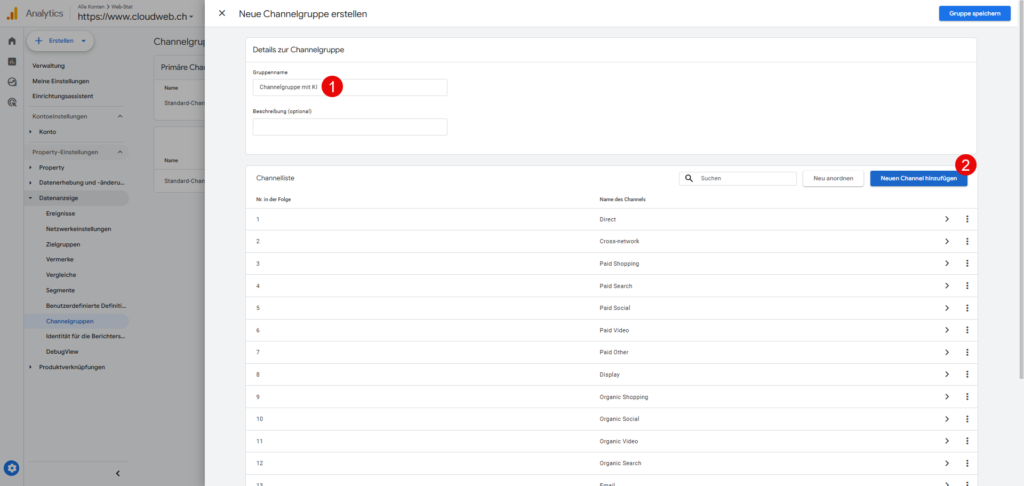
Task: Open Advertising icon in left rail
Action: pos(11,102)
